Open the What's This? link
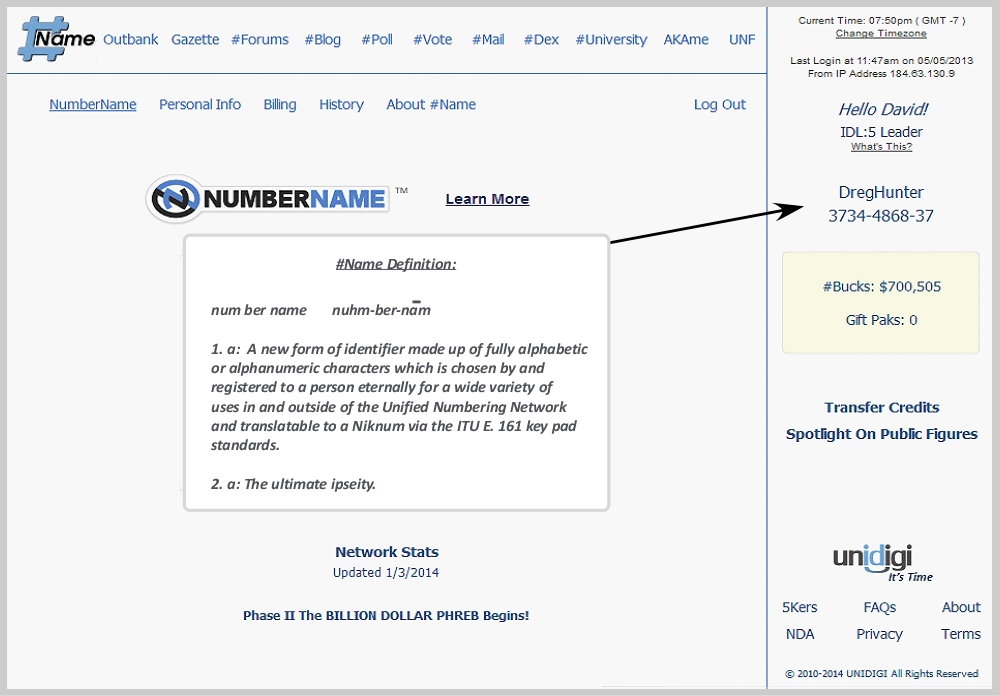 pos(881,147)
